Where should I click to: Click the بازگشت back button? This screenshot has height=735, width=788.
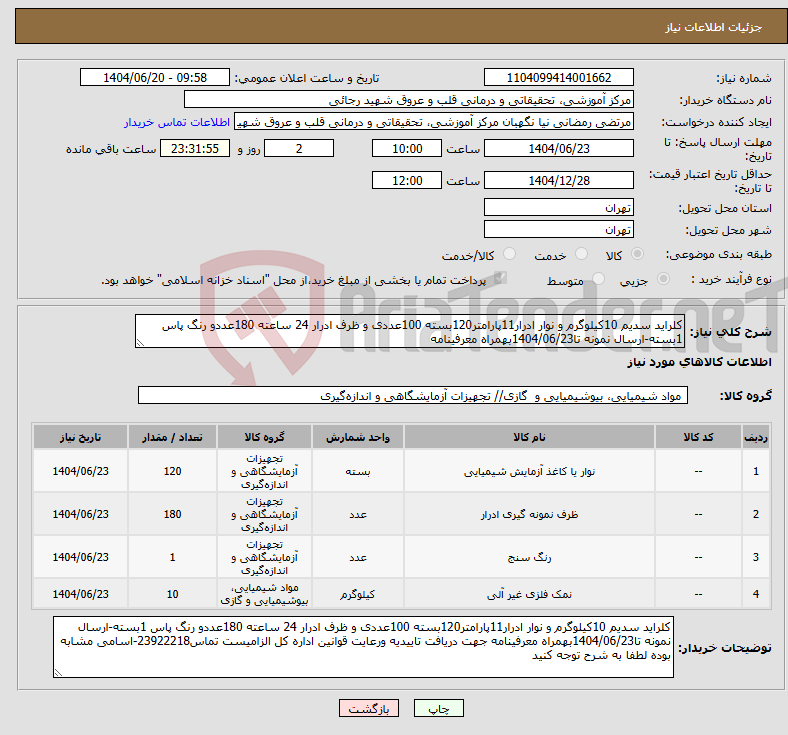tap(369, 709)
